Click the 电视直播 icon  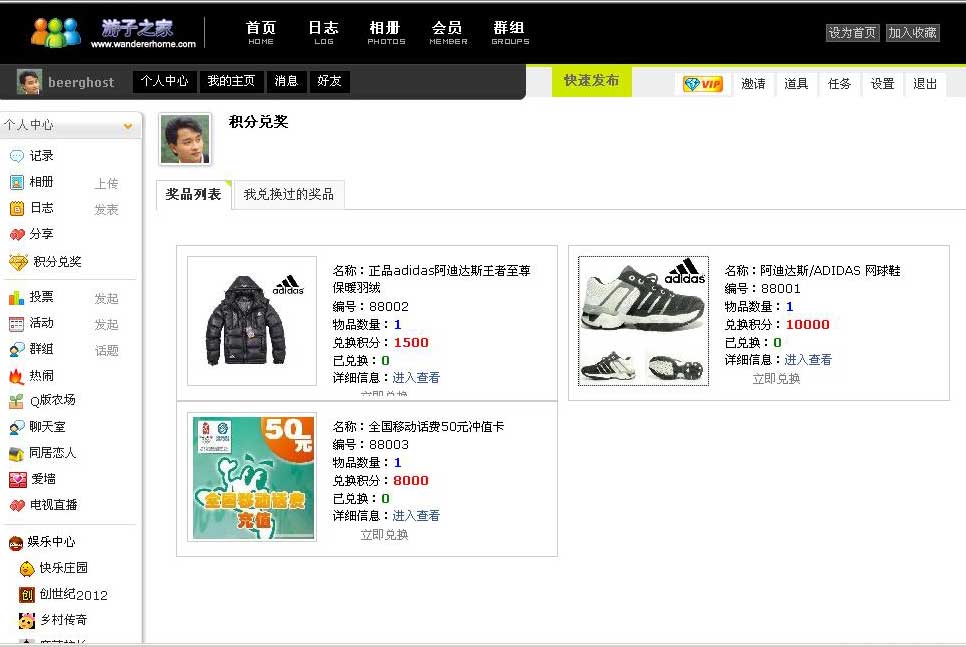[17, 505]
